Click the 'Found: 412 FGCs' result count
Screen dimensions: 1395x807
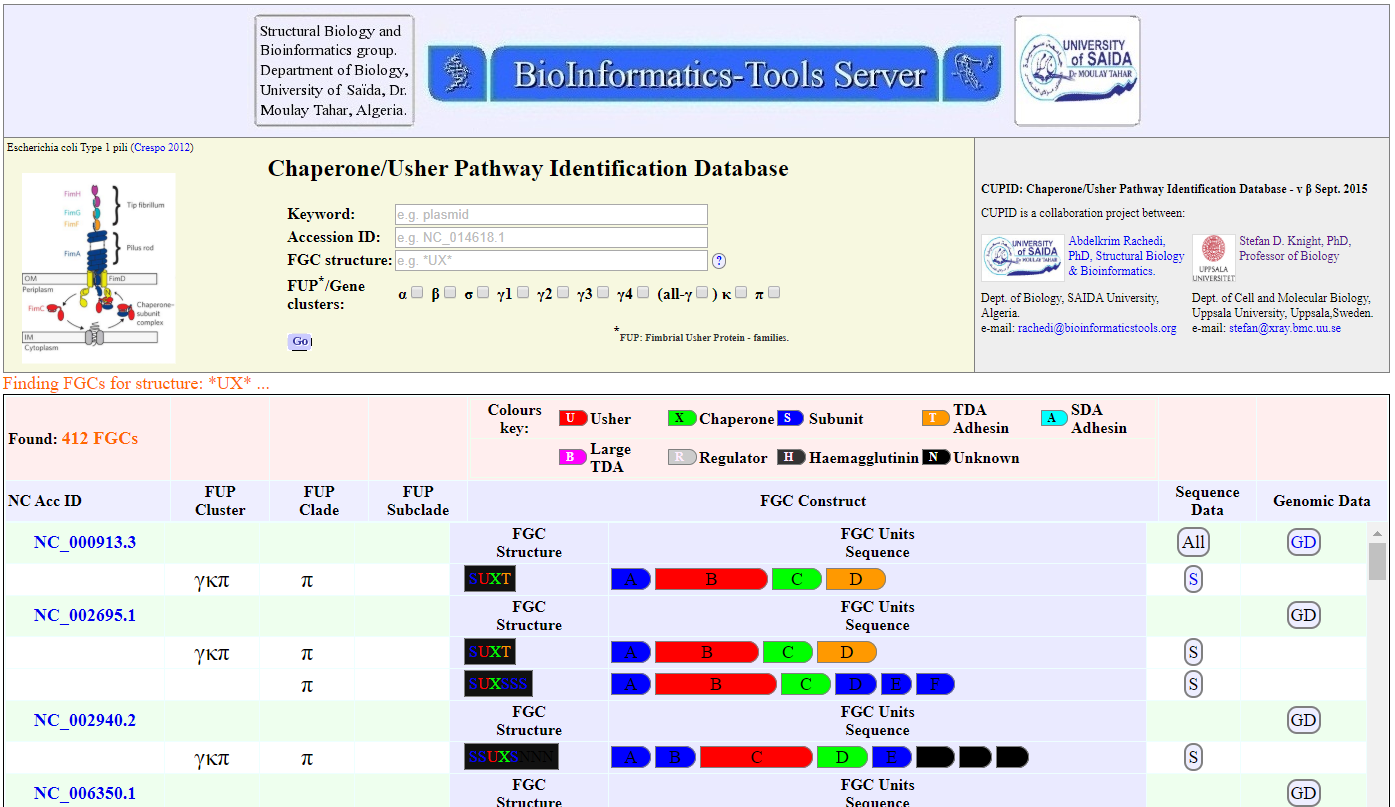(73, 438)
